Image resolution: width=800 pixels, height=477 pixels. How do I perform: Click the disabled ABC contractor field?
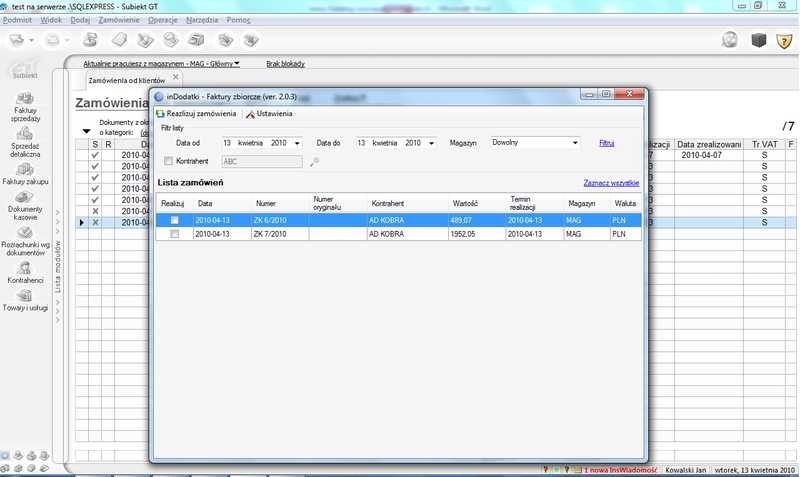coord(262,162)
